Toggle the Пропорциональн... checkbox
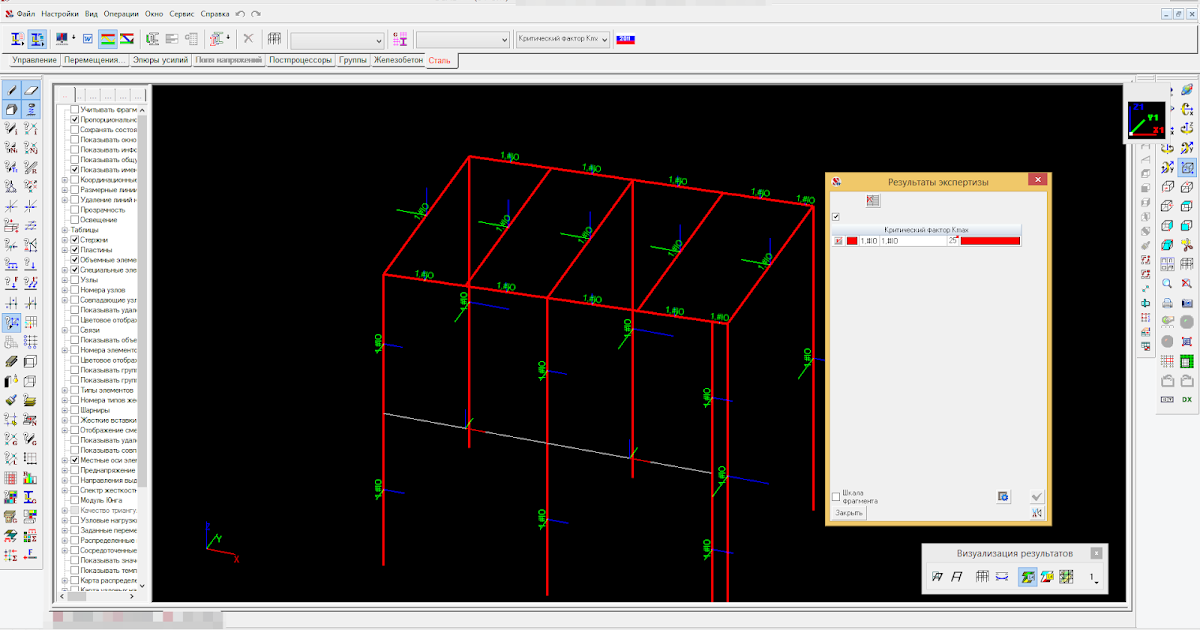Screen dimensions: 1200x630 pos(75,119)
